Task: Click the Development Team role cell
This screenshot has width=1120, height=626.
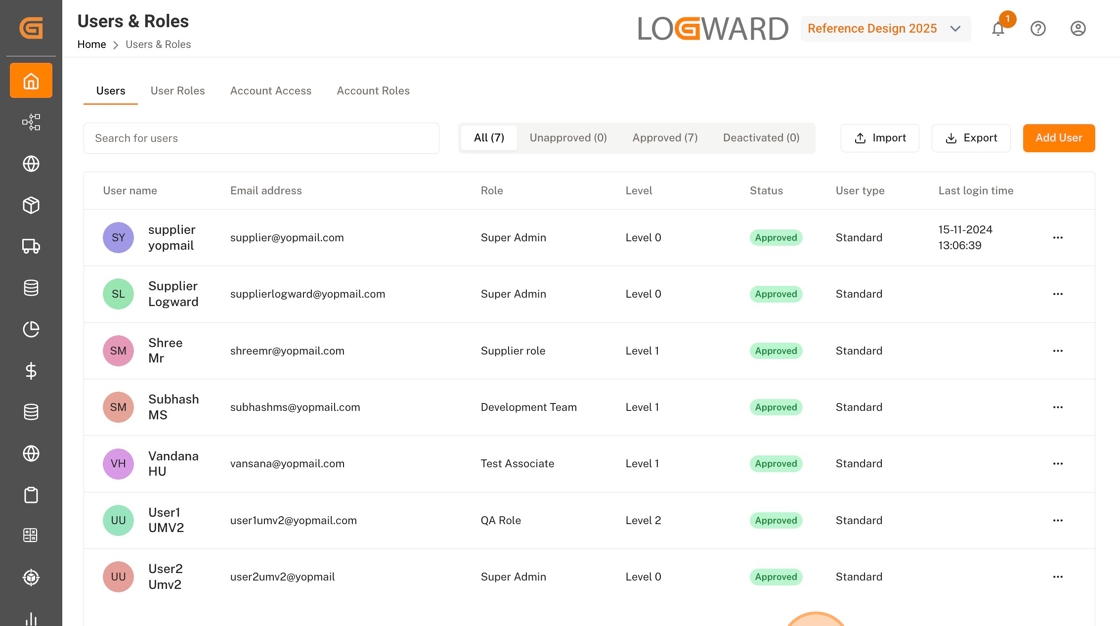Action: [529, 407]
